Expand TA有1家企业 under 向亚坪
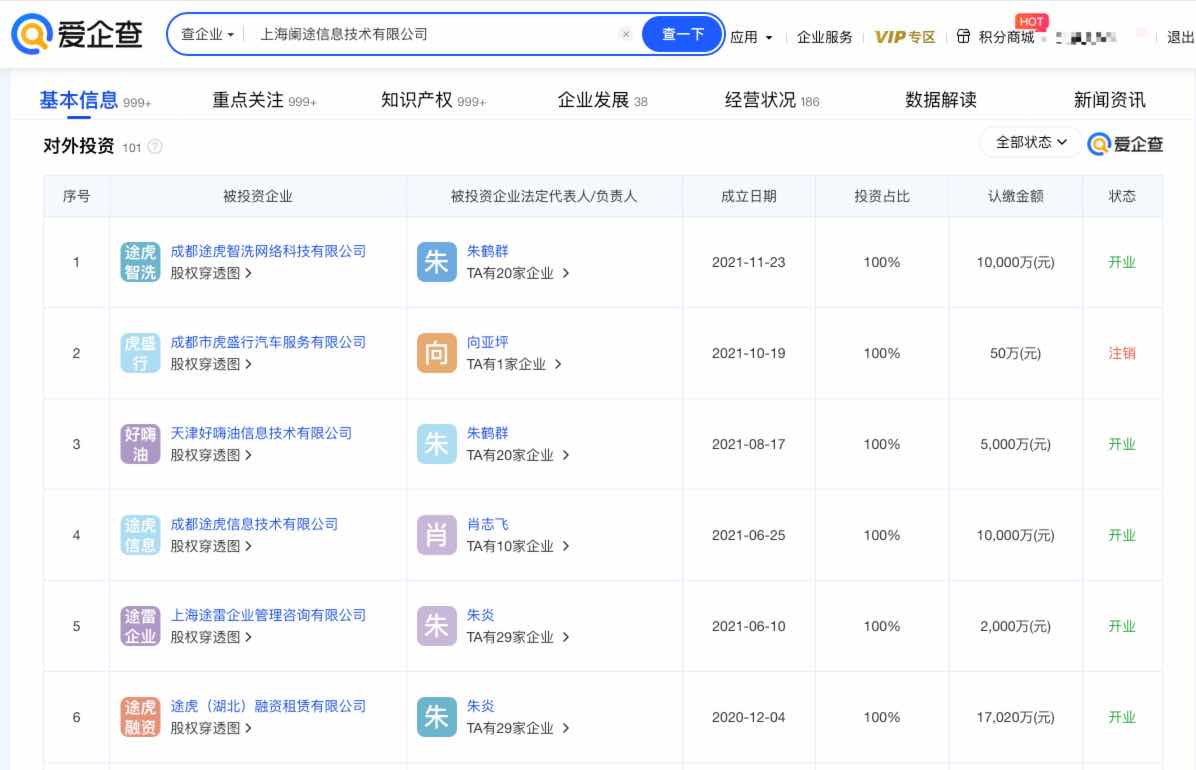Viewport: 1196px width, 770px height. (514, 364)
